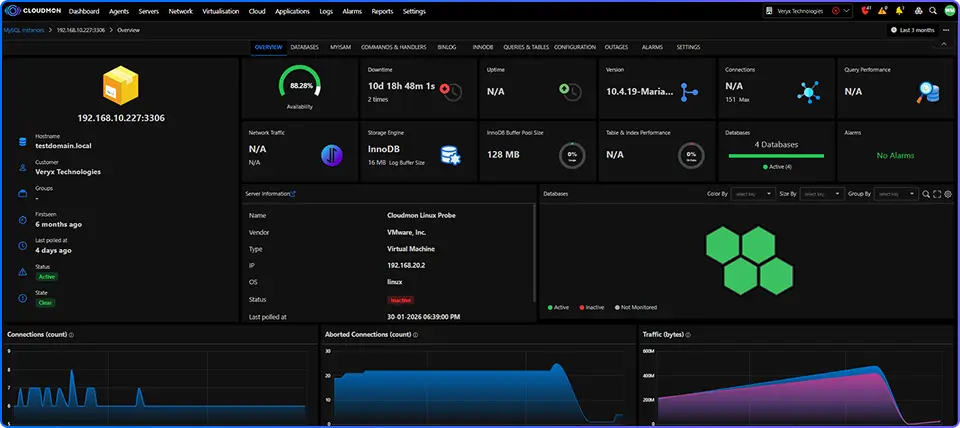Click the Storage Engine database icon
Viewport: 960px width, 428px height.
[x=451, y=155]
